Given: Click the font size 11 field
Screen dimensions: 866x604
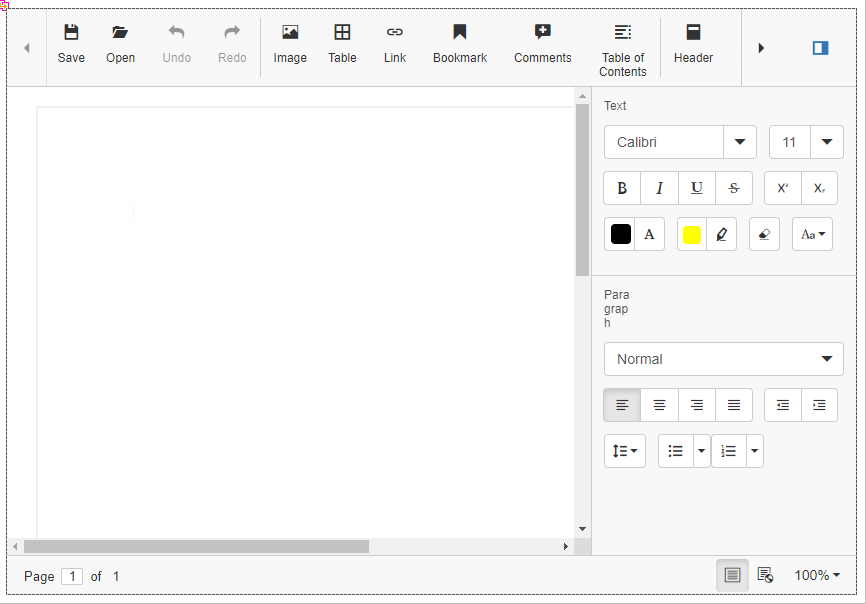Looking at the screenshot, I should (x=790, y=142).
